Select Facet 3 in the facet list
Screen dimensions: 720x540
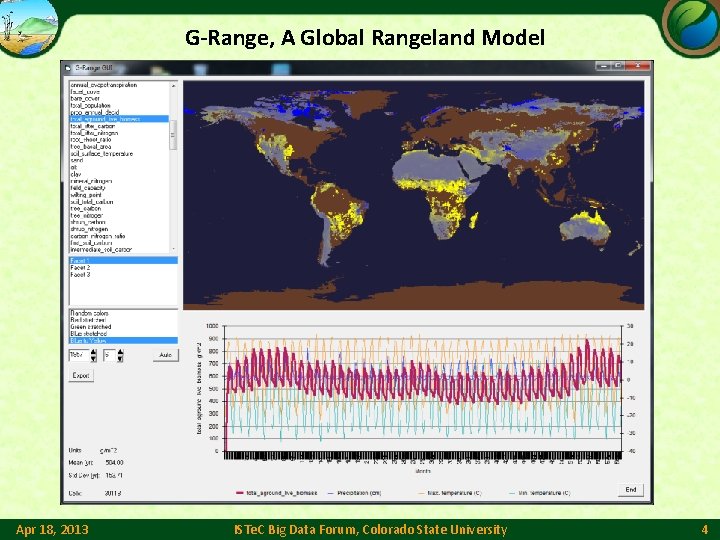coord(80,275)
